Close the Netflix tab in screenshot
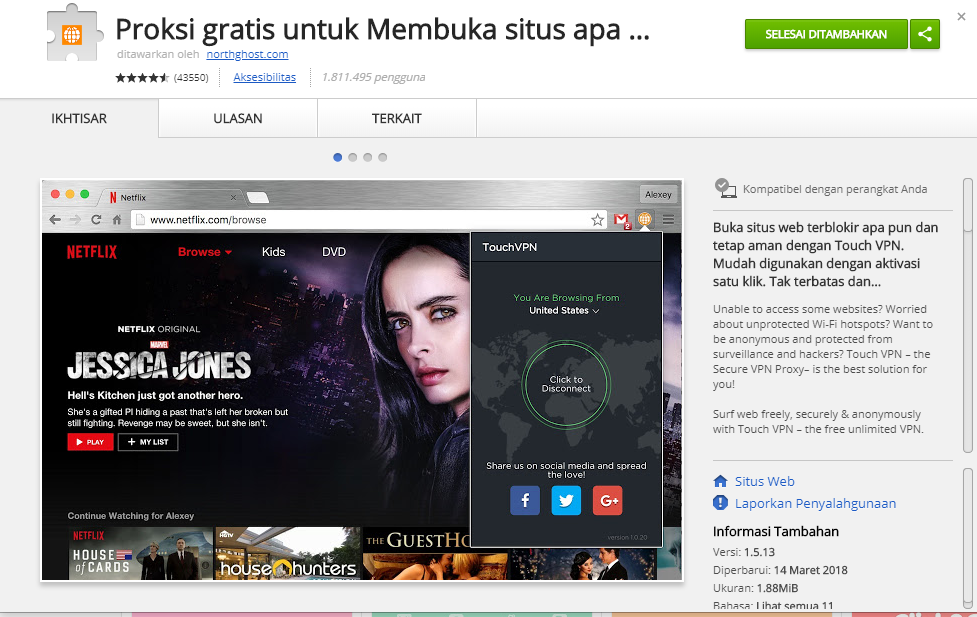This screenshot has width=977, height=617. [233, 198]
